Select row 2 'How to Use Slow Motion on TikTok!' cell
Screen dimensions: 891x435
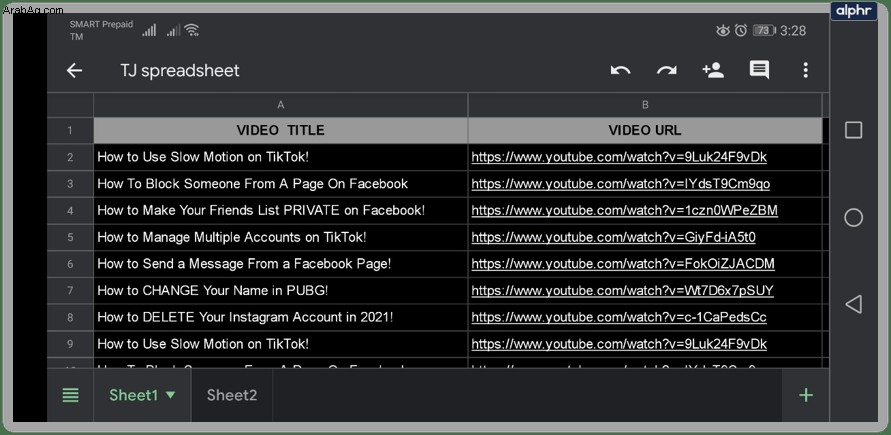pyautogui.click(x=281, y=157)
